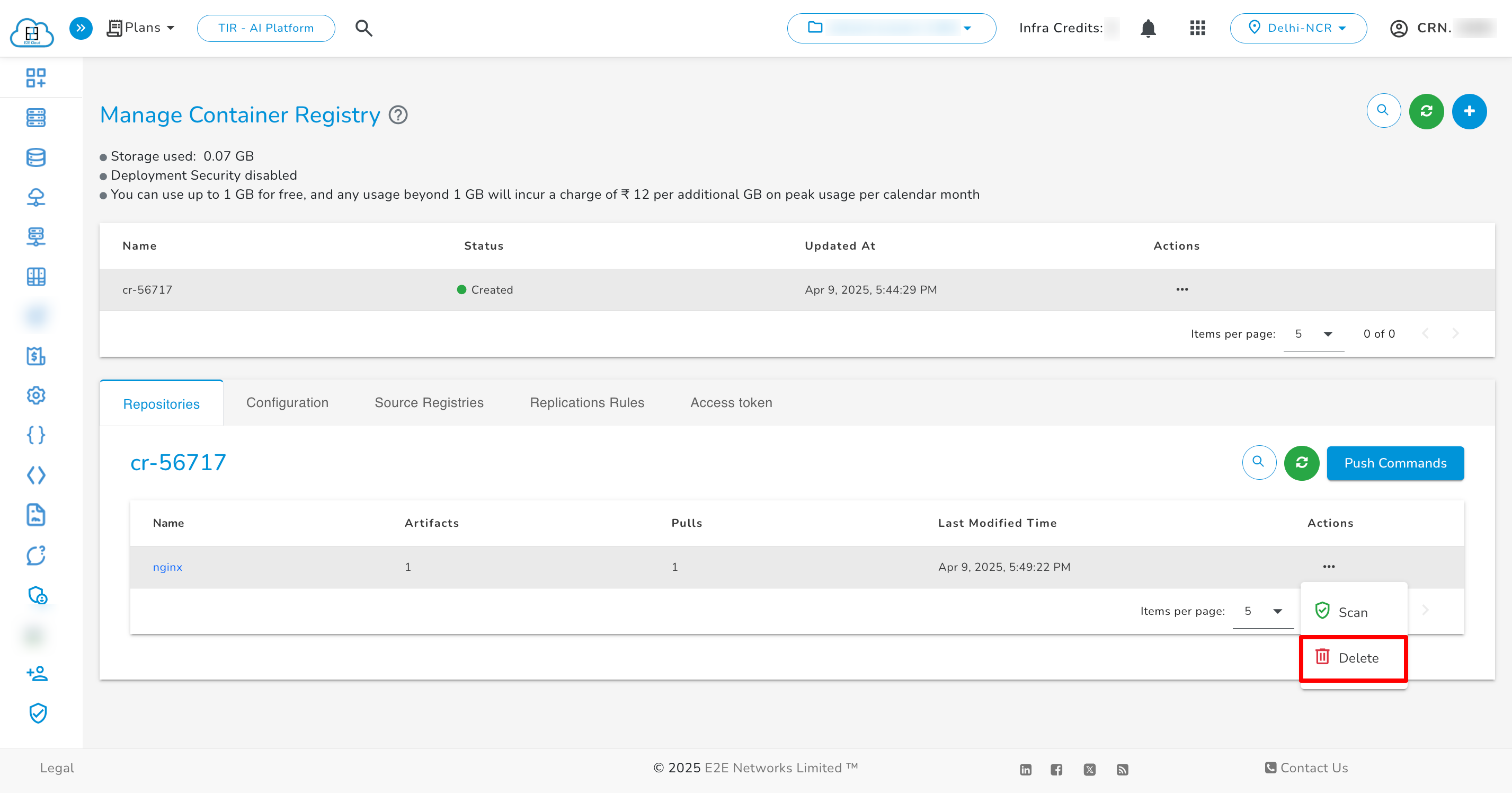Expand the sidebar with the double-arrow toggle
The image size is (1512, 793).
(x=81, y=28)
